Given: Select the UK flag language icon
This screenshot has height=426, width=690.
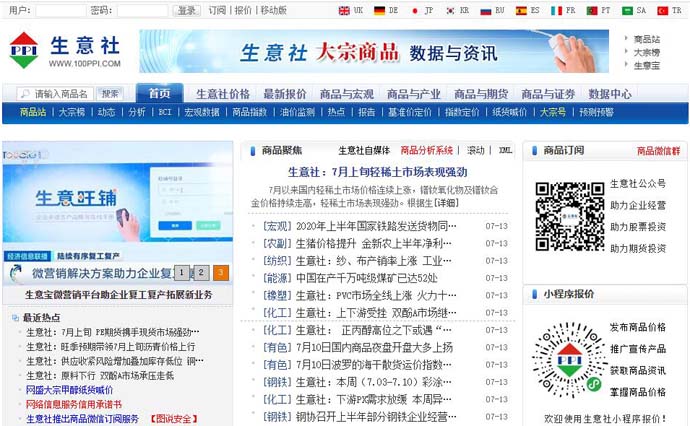Looking at the screenshot, I should coord(344,11).
